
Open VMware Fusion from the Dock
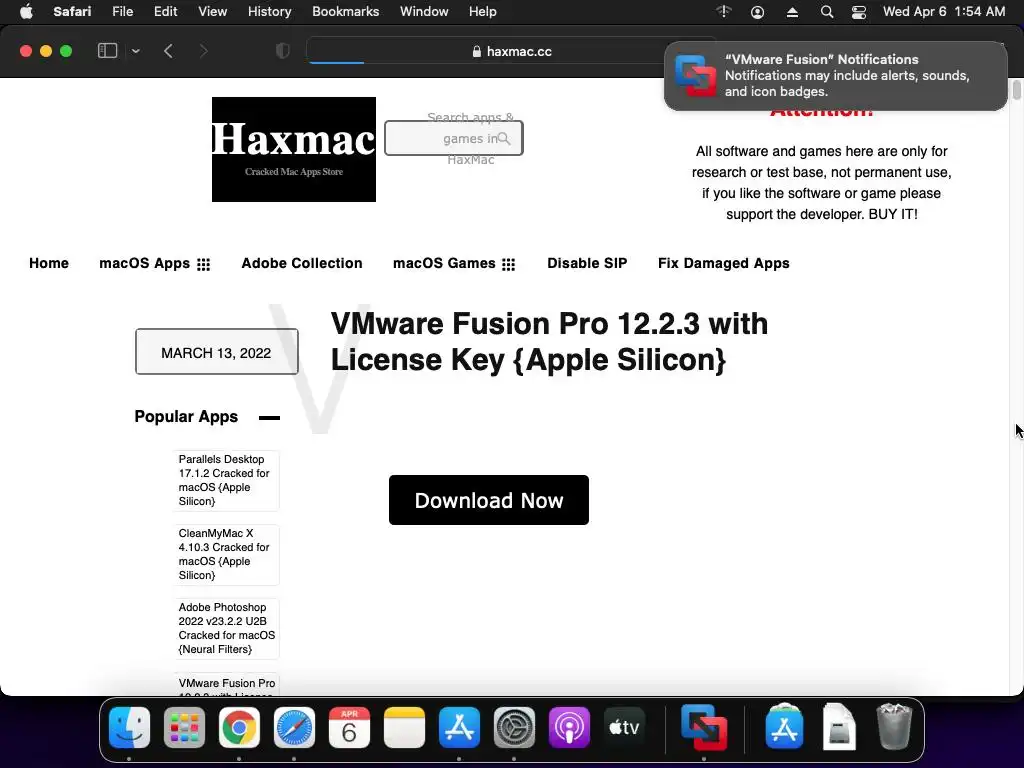tap(704, 727)
